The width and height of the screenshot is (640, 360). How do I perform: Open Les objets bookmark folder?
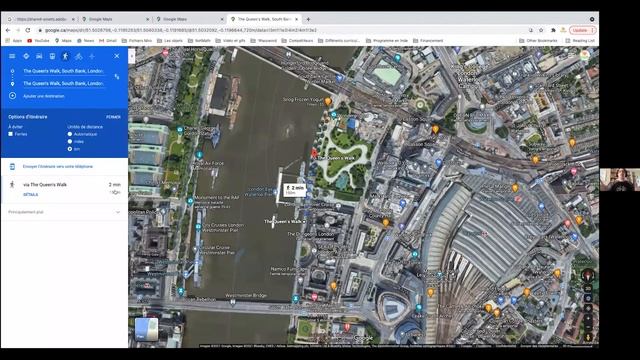click(x=170, y=41)
